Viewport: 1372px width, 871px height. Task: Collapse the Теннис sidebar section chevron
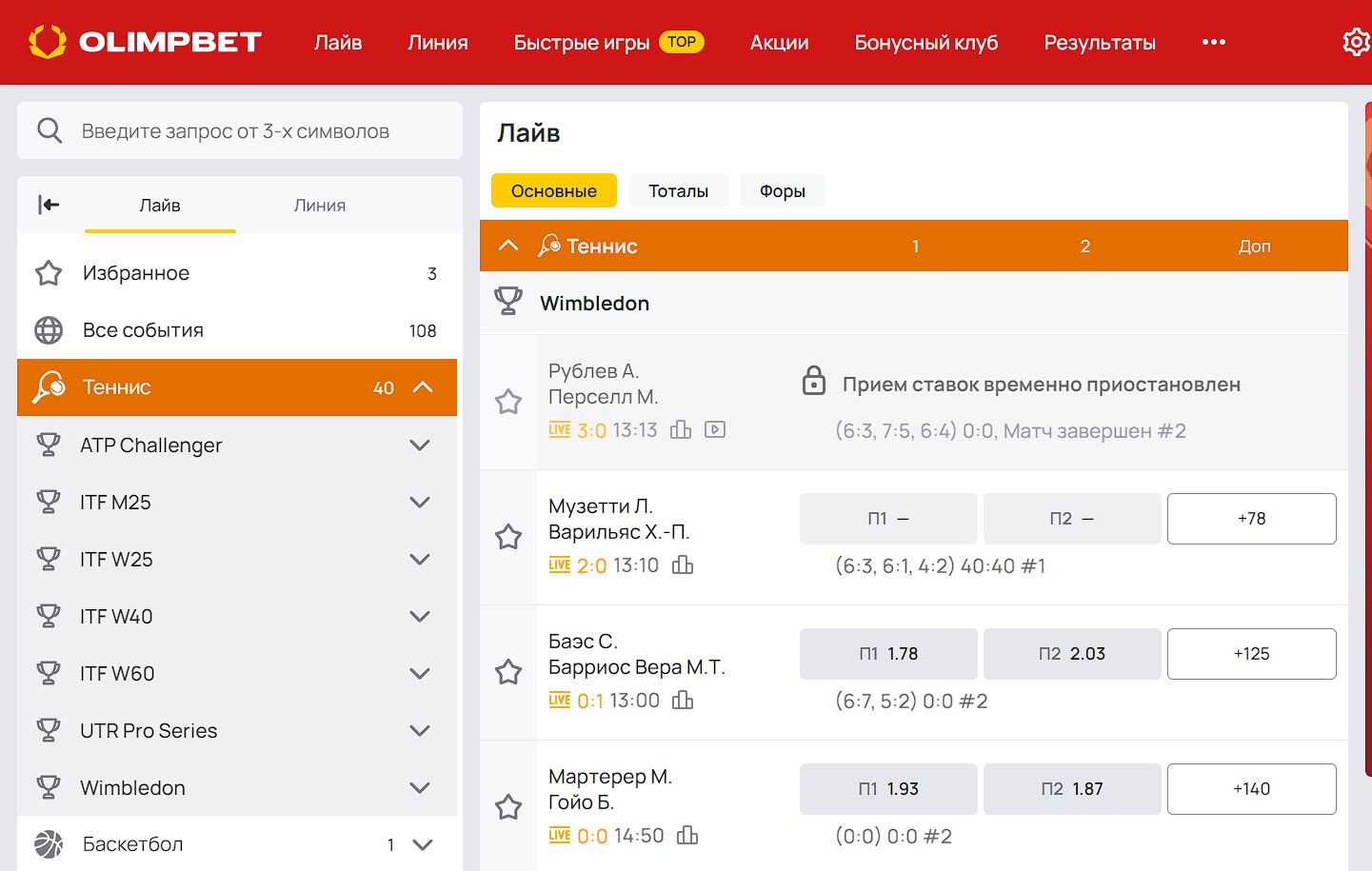tap(423, 387)
